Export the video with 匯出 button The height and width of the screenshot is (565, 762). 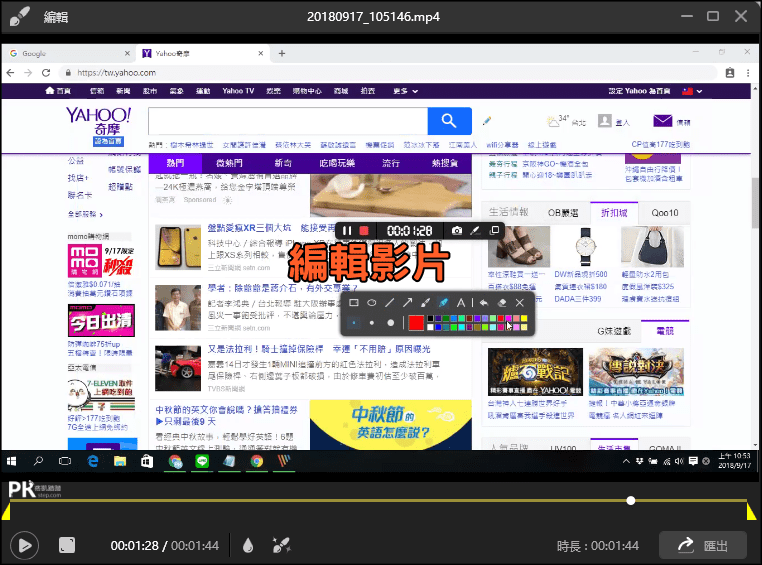coord(703,546)
